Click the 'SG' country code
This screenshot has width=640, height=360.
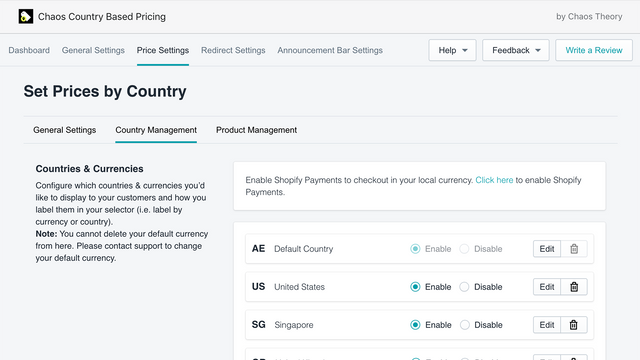(x=258, y=325)
